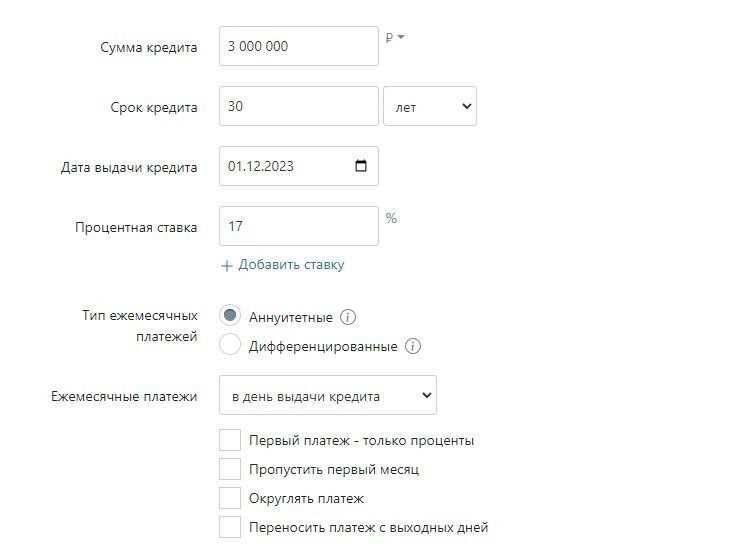Viewport: 744px width, 553px height.
Task: Enable Первый платеж - только проценты checkbox
Action: [230, 440]
